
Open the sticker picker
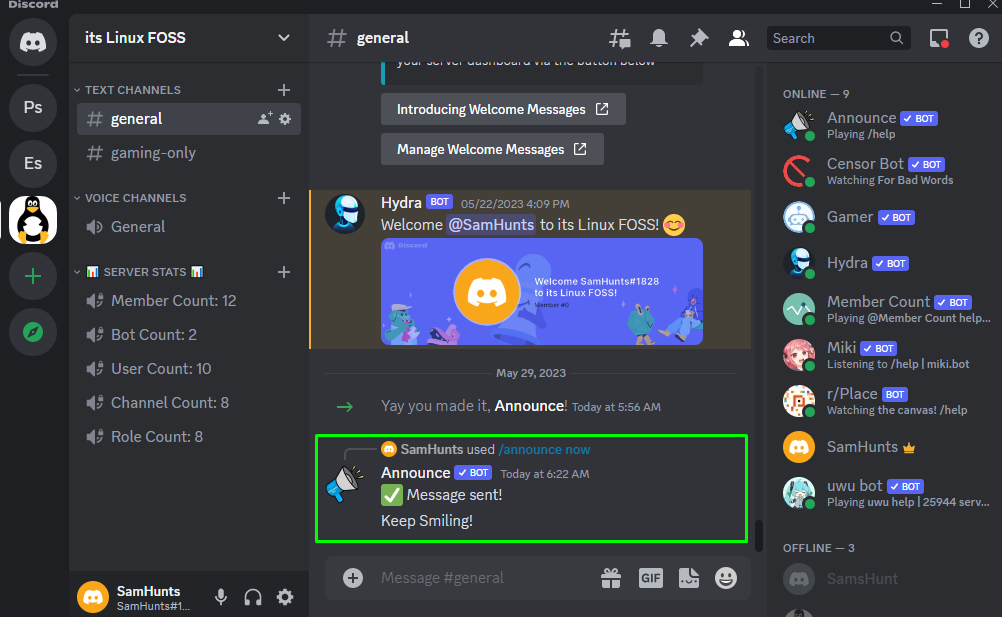click(688, 578)
